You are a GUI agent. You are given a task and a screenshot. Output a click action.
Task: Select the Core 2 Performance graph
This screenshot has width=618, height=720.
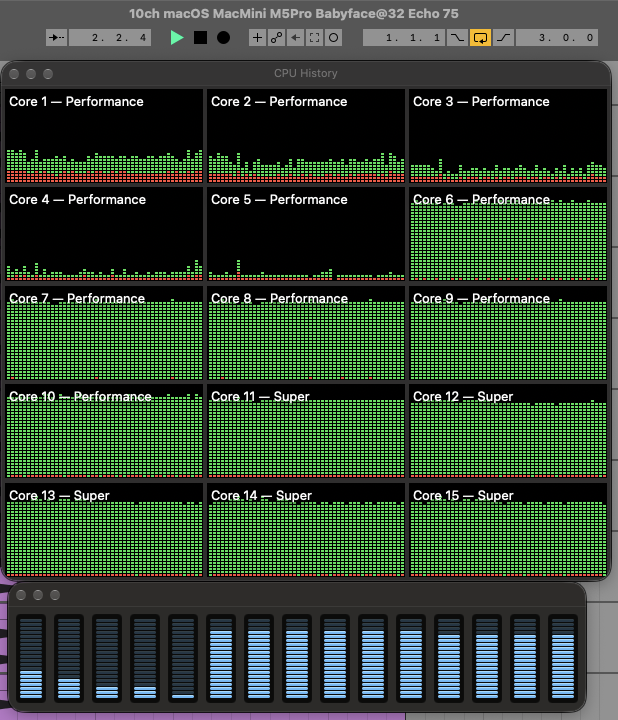pyautogui.click(x=306, y=136)
